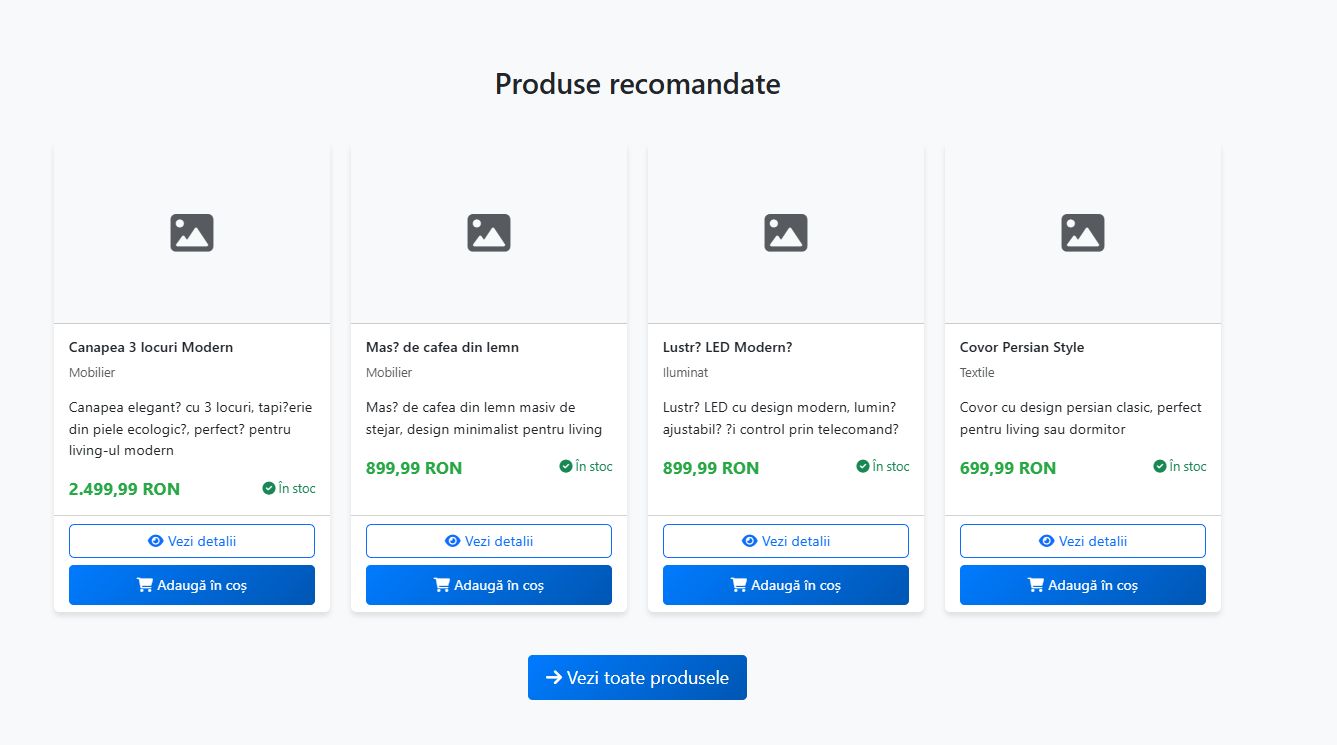The width and height of the screenshot is (1337, 745).
Task: Click image placeholder icon on Covor Persian card
Action: (x=1083, y=232)
